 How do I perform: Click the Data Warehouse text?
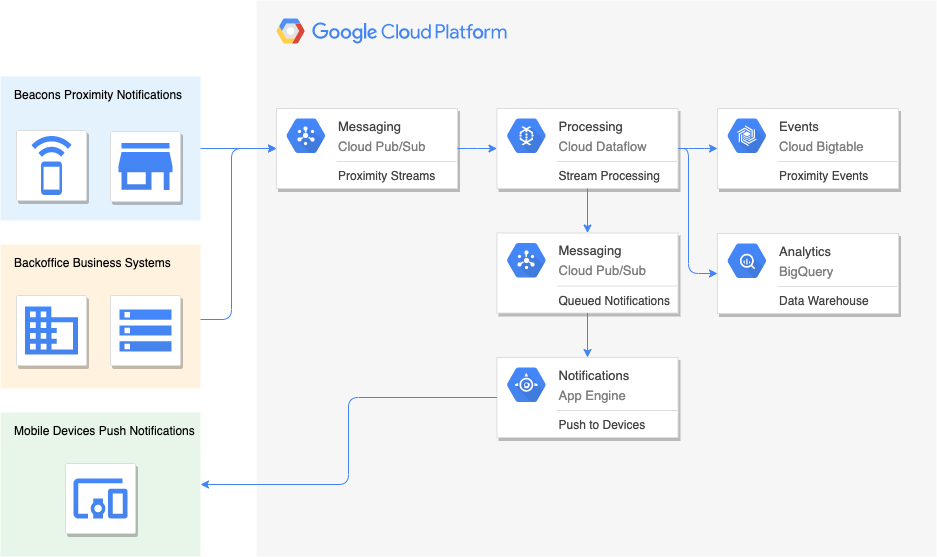(x=823, y=301)
